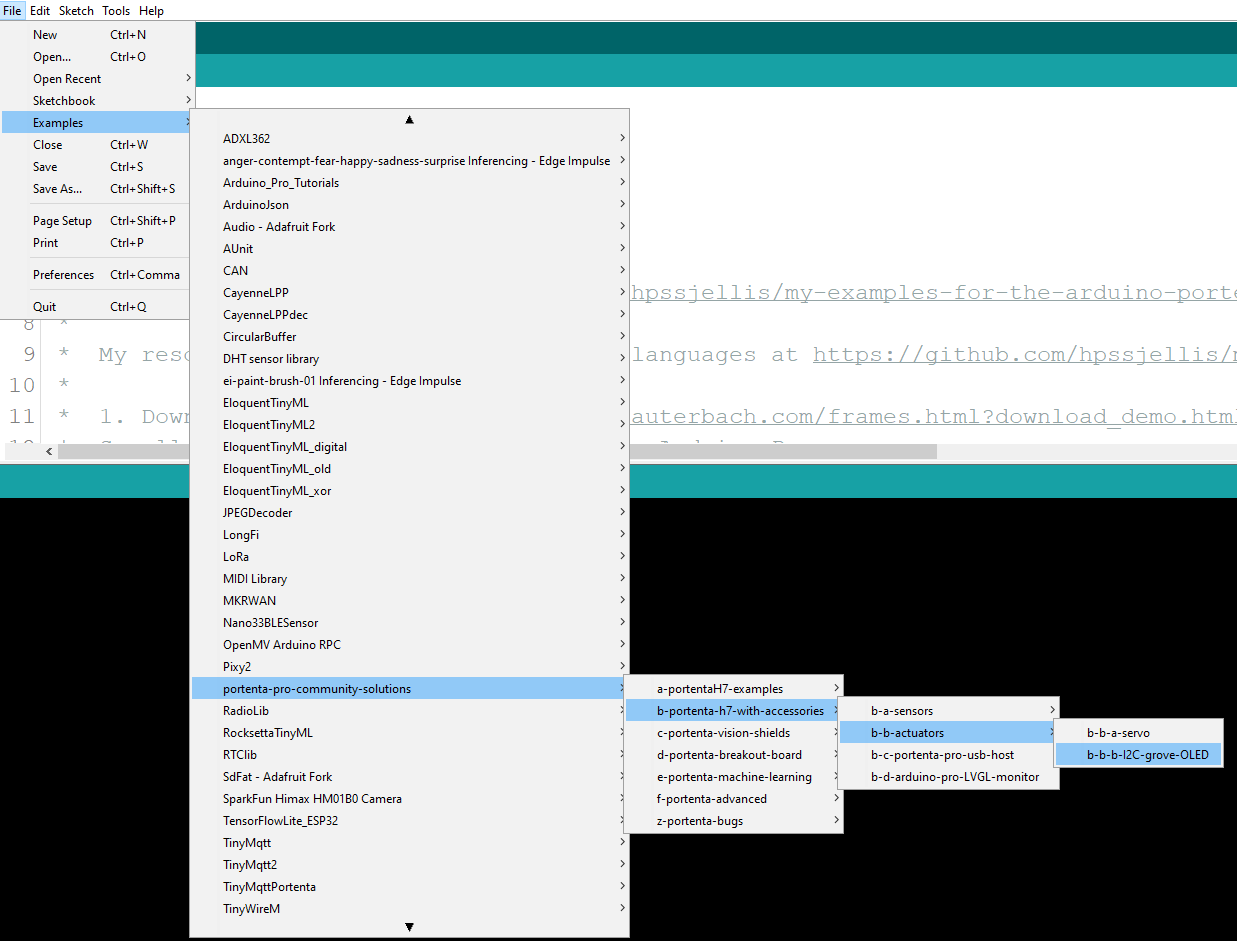This screenshot has width=1237, height=941.
Task: Open TinyWireM examples
Action: click(x=410, y=909)
